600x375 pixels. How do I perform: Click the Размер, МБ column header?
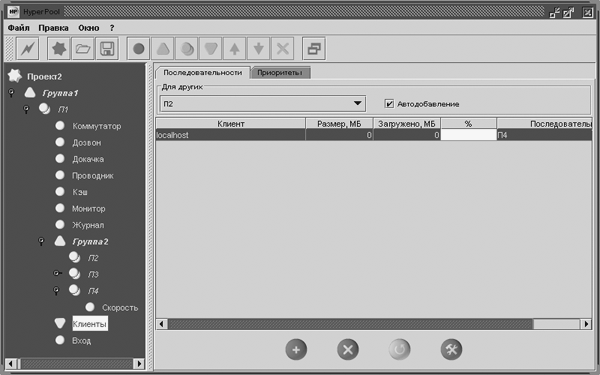pyautogui.click(x=339, y=124)
